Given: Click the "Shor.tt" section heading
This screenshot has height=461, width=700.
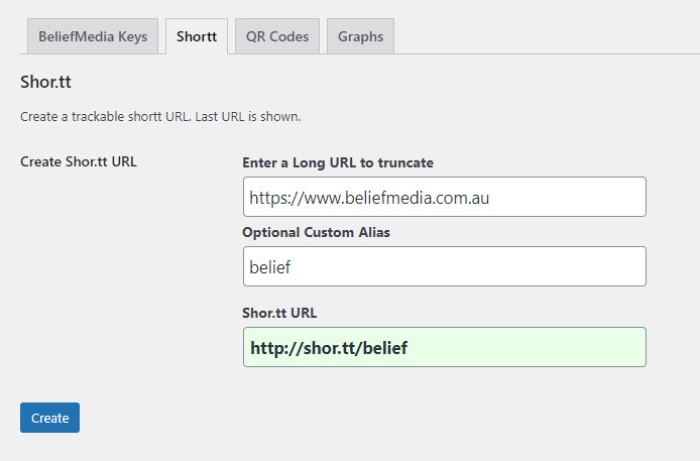Looking at the screenshot, I should (46, 82).
